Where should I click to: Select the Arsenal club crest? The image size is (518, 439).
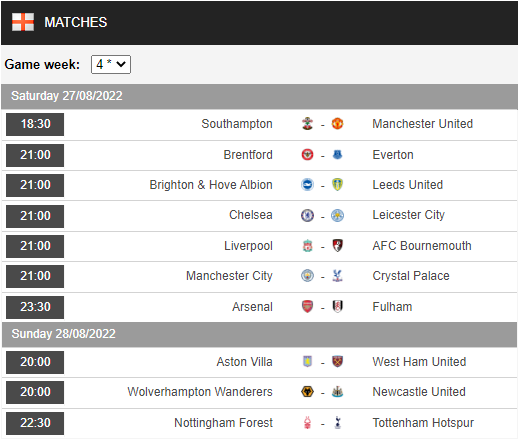tap(307, 307)
